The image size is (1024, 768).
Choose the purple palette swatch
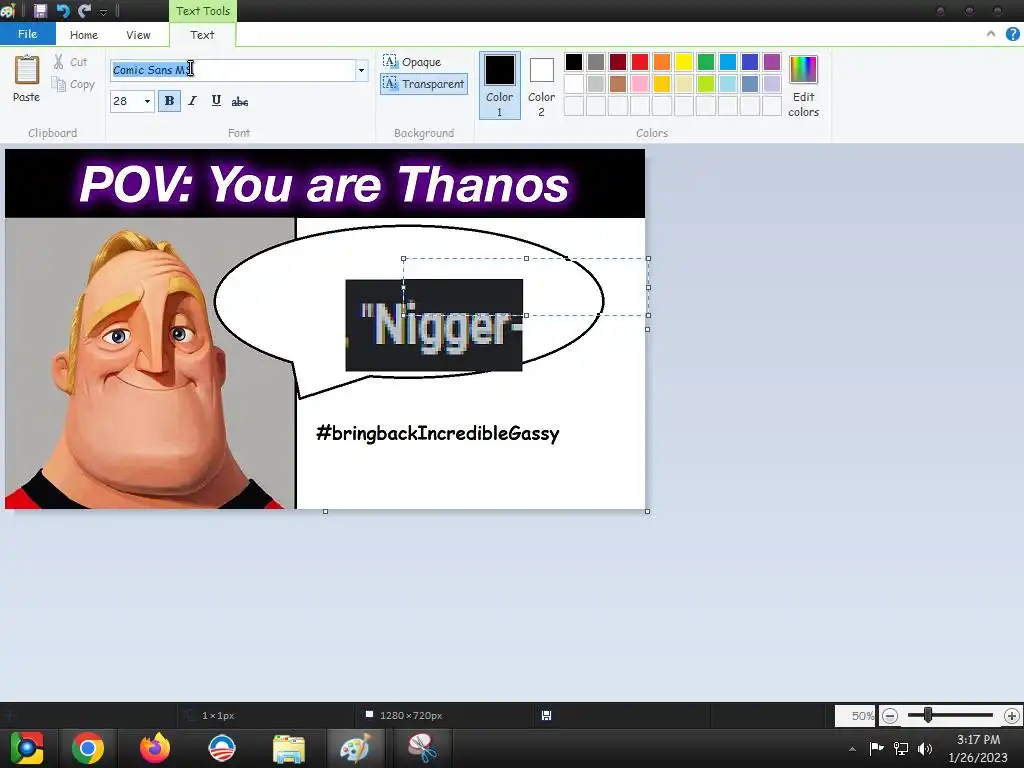(772, 62)
